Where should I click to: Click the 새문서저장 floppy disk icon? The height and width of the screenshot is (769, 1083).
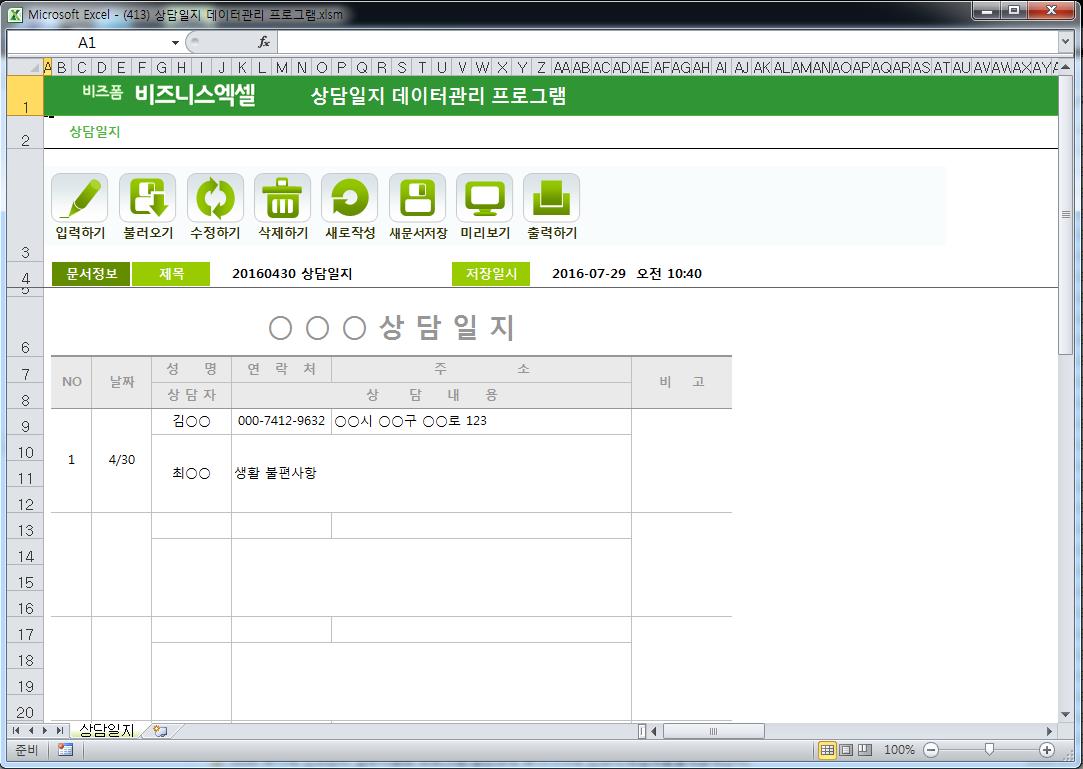tap(417, 198)
